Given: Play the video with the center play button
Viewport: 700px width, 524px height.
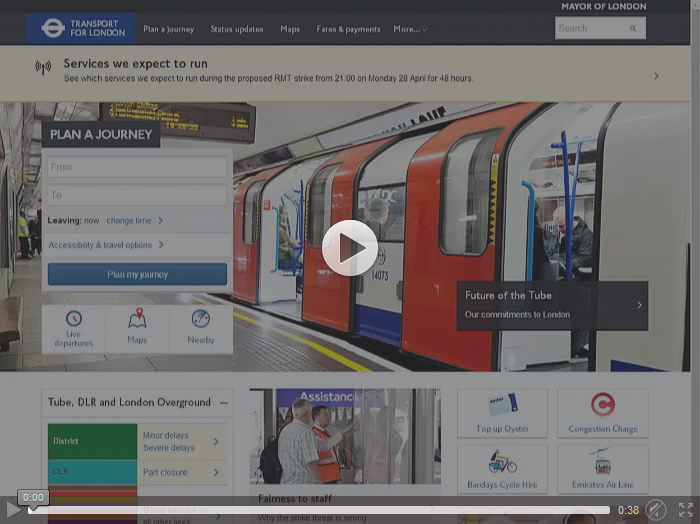Looking at the screenshot, I should (350, 248).
